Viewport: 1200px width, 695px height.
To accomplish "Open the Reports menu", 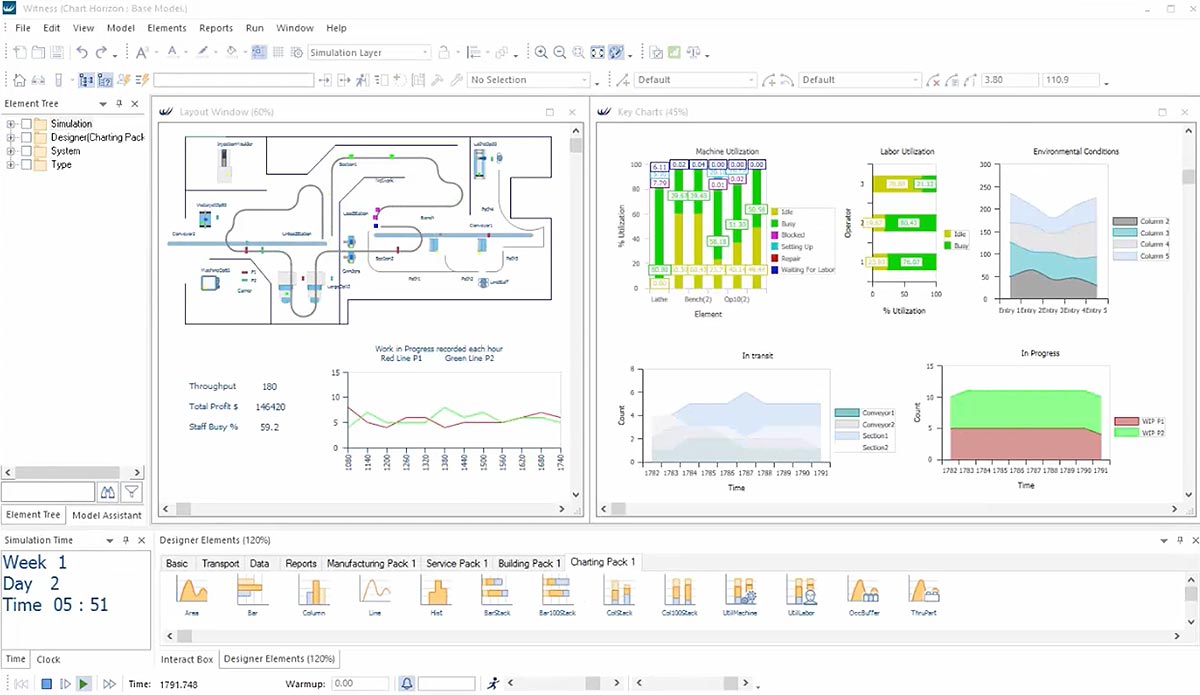I will 216,28.
